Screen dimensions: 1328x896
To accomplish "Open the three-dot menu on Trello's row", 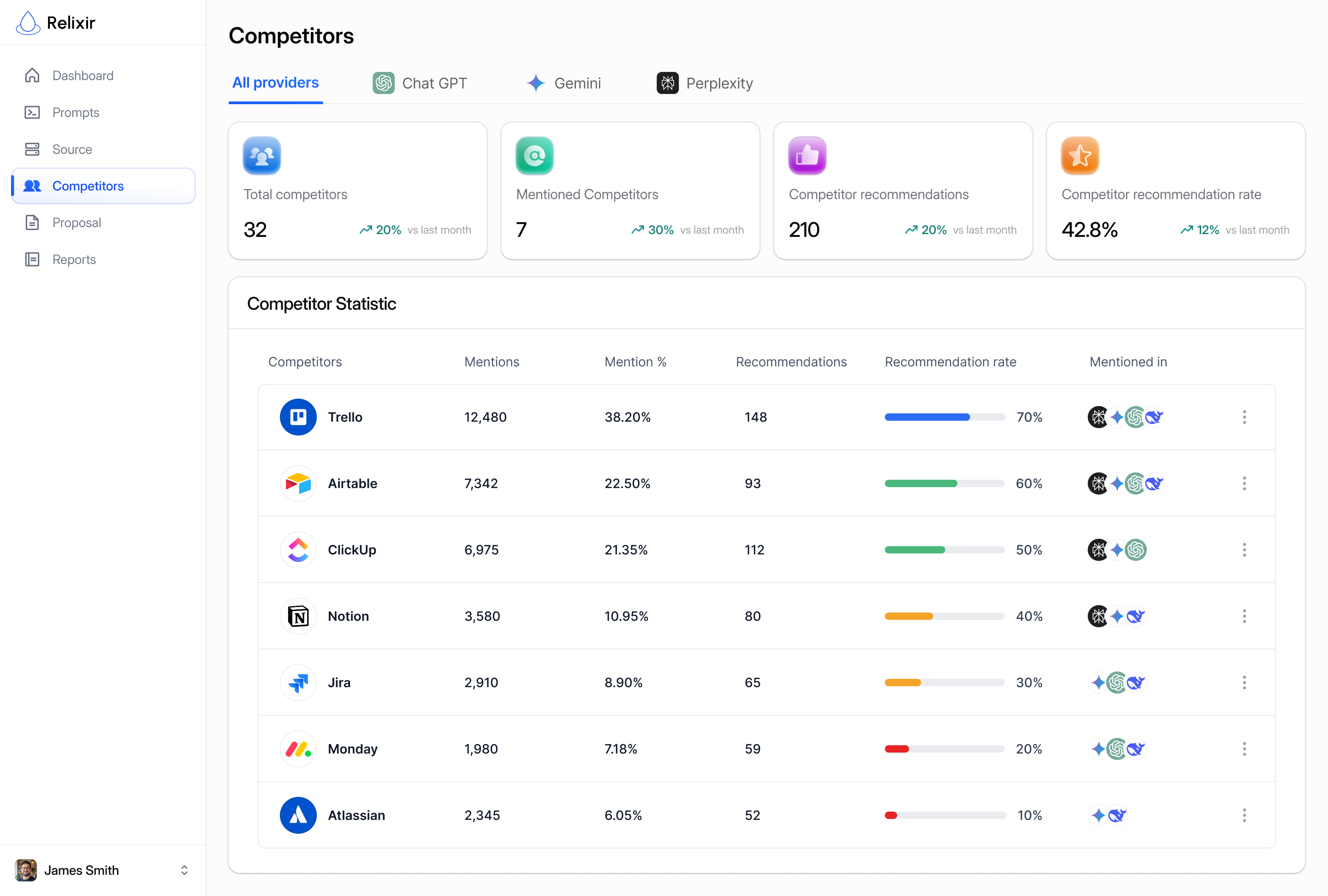I will click(1245, 417).
